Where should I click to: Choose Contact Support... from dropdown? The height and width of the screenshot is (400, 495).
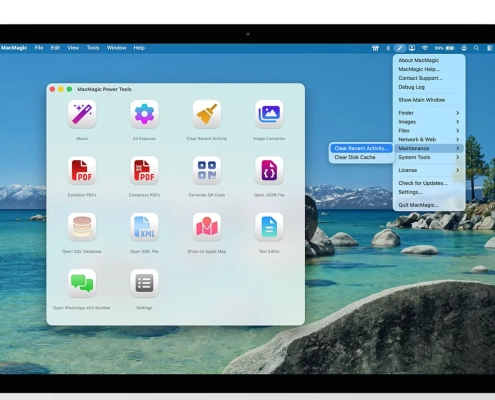[429, 78]
